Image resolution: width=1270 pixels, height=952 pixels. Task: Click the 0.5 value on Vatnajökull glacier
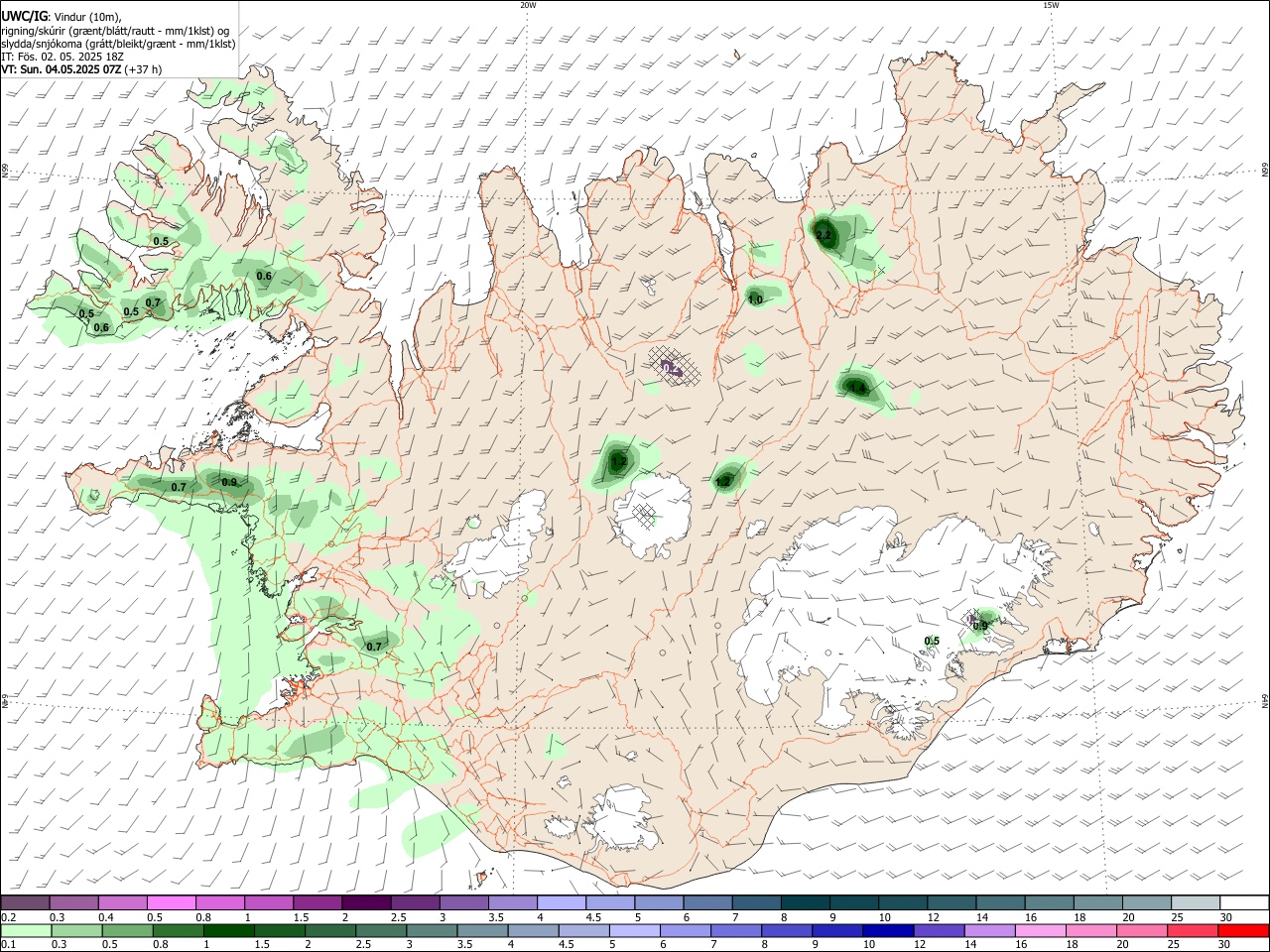[x=932, y=641]
